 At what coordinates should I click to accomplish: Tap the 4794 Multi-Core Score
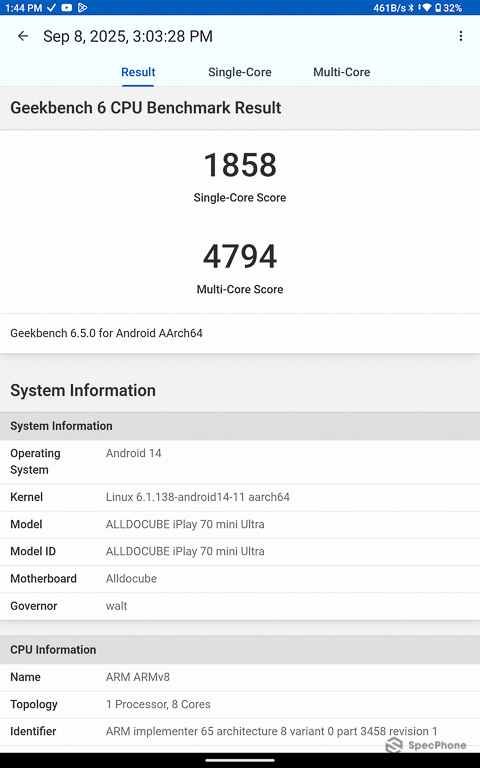[x=240, y=256]
